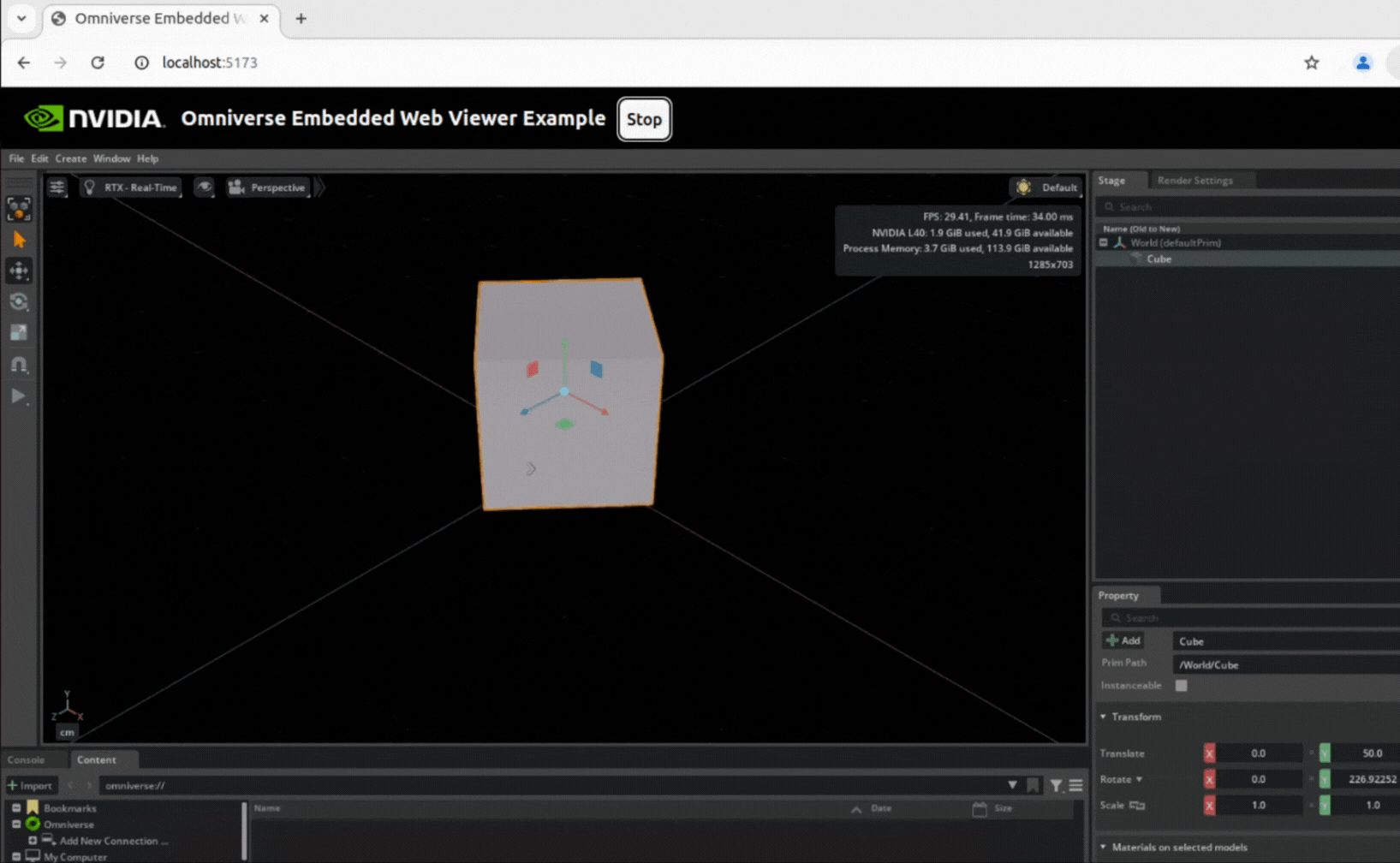Click the Translate X value field
Image resolution: width=1400 pixels, height=863 pixels.
pos(1257,753)
